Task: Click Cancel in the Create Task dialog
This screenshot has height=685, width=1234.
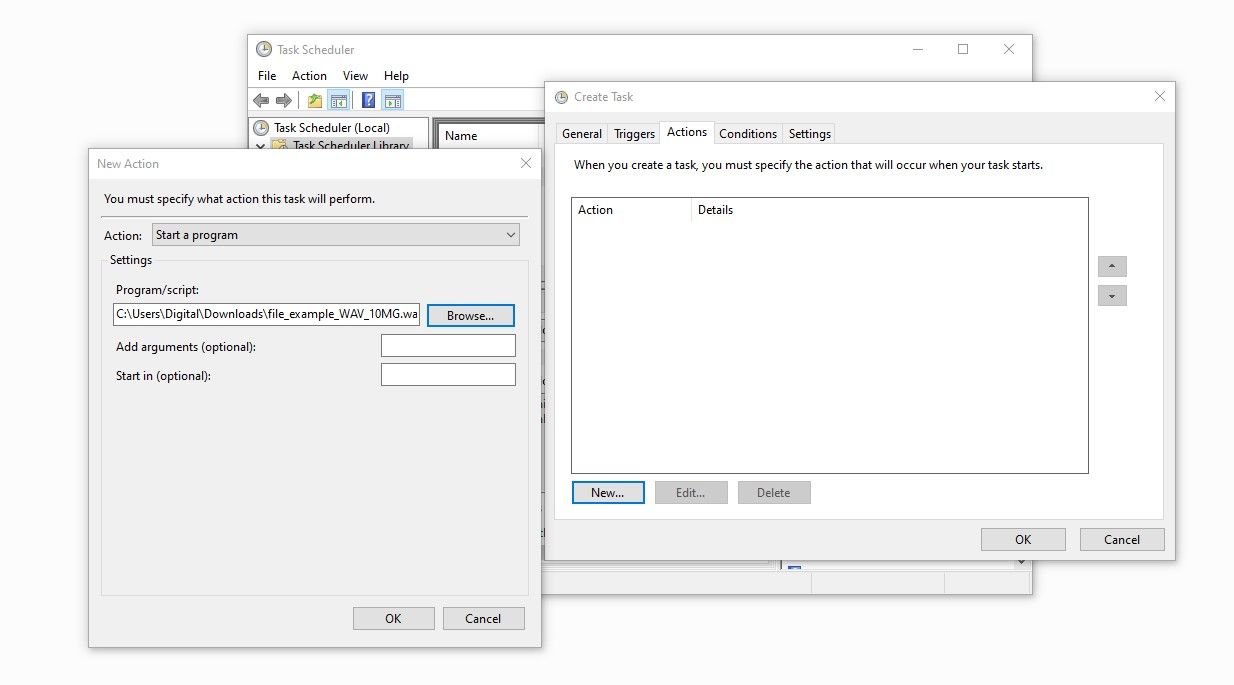Action: (x=1122, y=540)
